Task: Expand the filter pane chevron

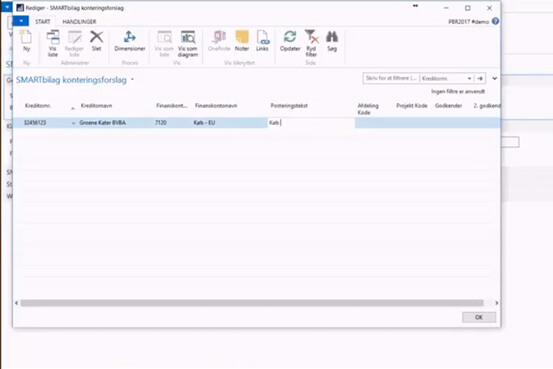Action: (495, 78)
